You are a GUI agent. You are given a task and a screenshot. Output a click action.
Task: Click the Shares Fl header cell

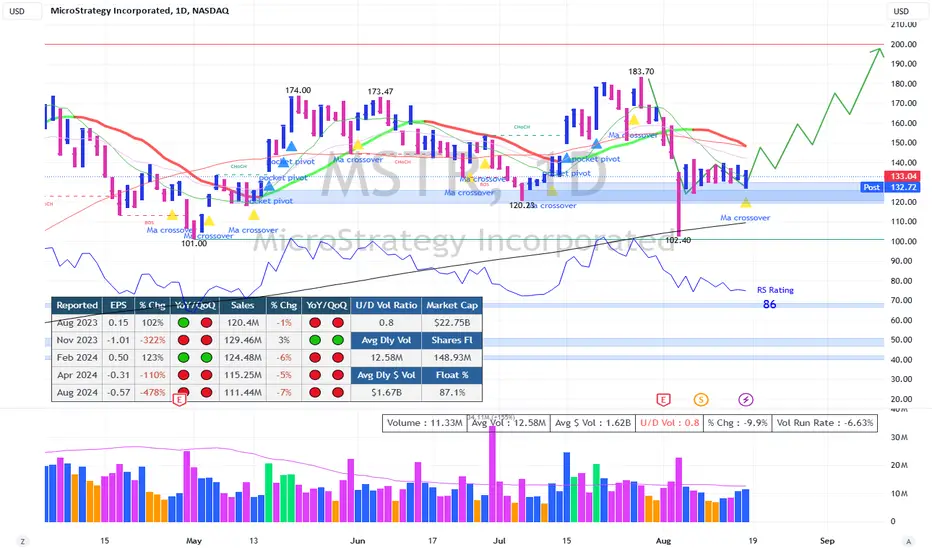[452, 340]
